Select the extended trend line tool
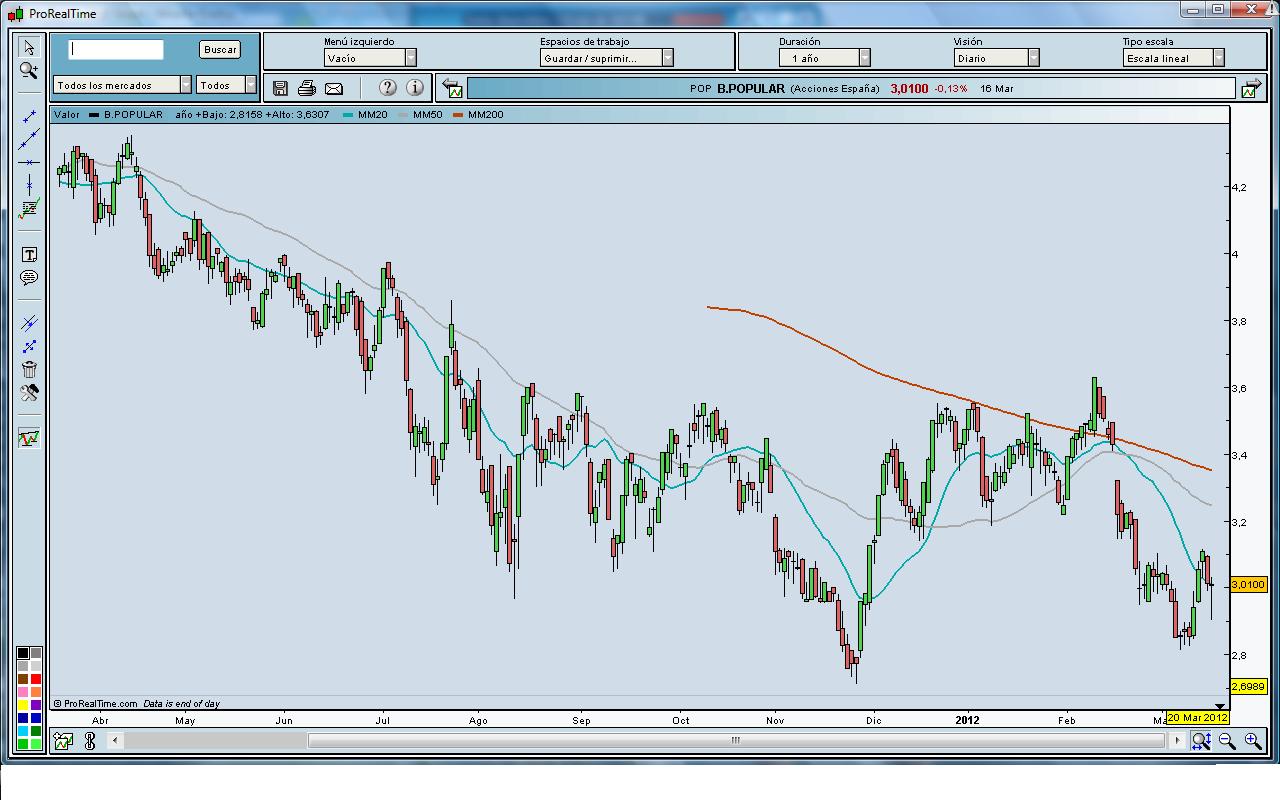 tap(29, 139)
